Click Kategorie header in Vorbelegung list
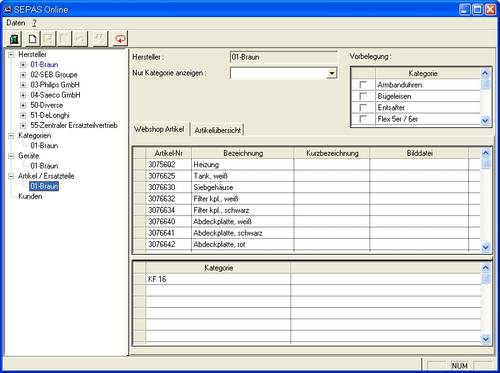 tap(423, 73)
